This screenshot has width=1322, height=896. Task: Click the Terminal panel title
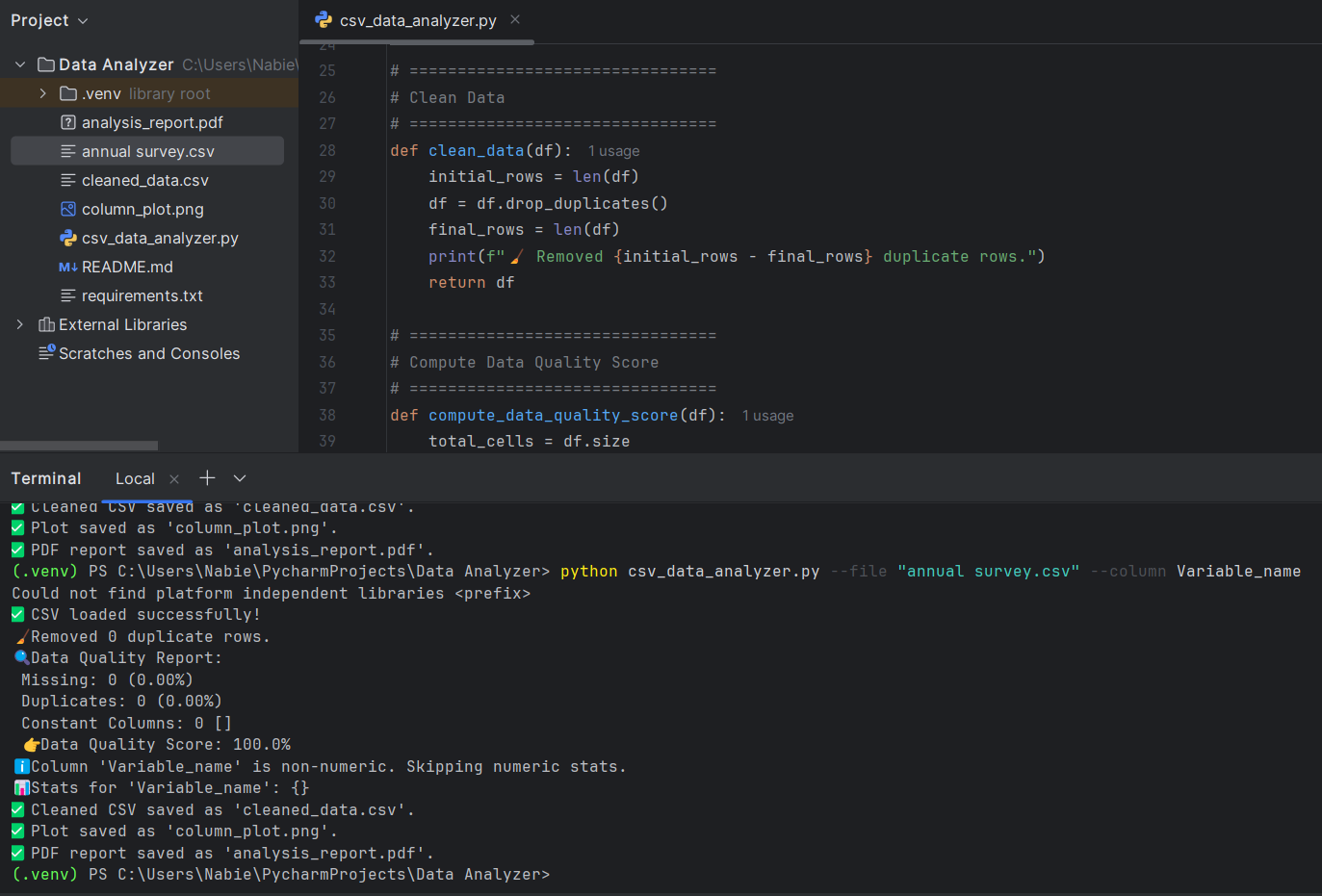point(46,478)
